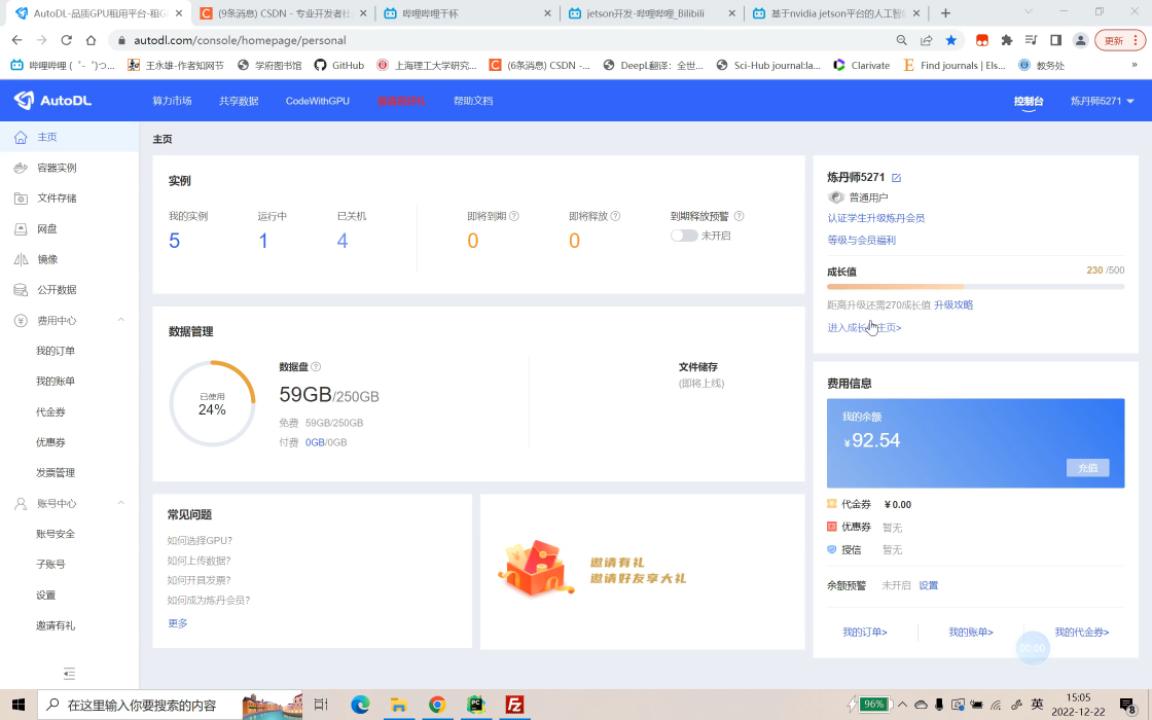This screenshot has height=720, width=1152.
Task: Click the 成长值 progress bar
Action: (975, 287)
